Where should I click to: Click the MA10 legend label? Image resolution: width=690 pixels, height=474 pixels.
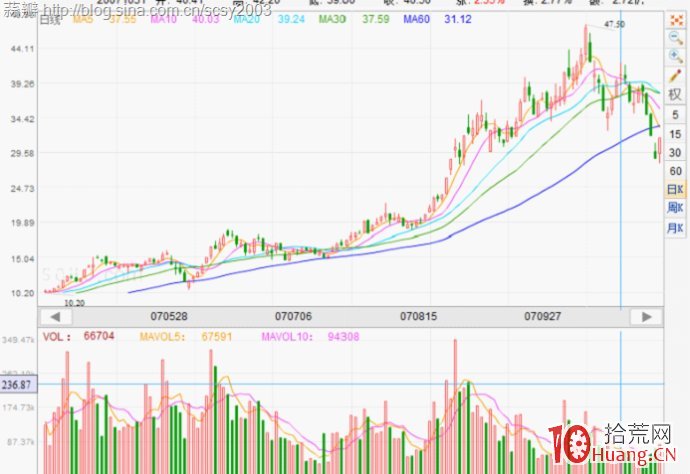[163, 19]
